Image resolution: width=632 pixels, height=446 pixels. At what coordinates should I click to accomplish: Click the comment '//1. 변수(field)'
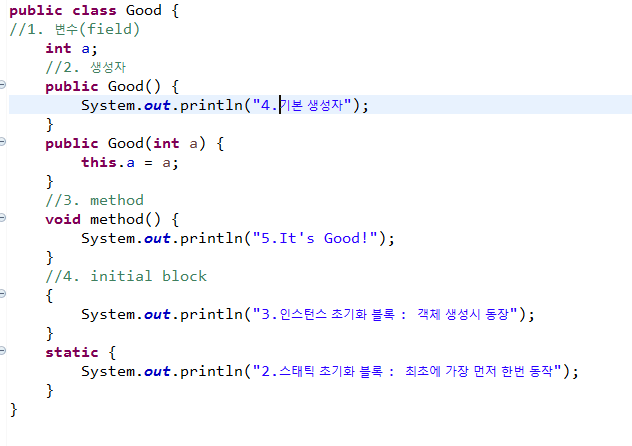tap(75, 29)
